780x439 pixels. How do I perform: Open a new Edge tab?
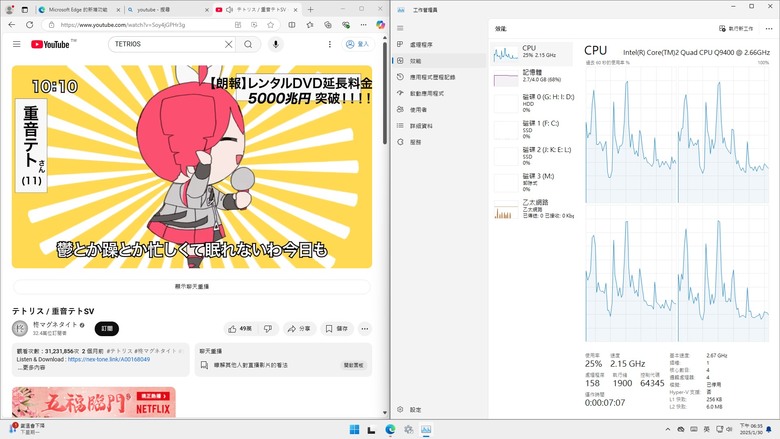point(310,9)
